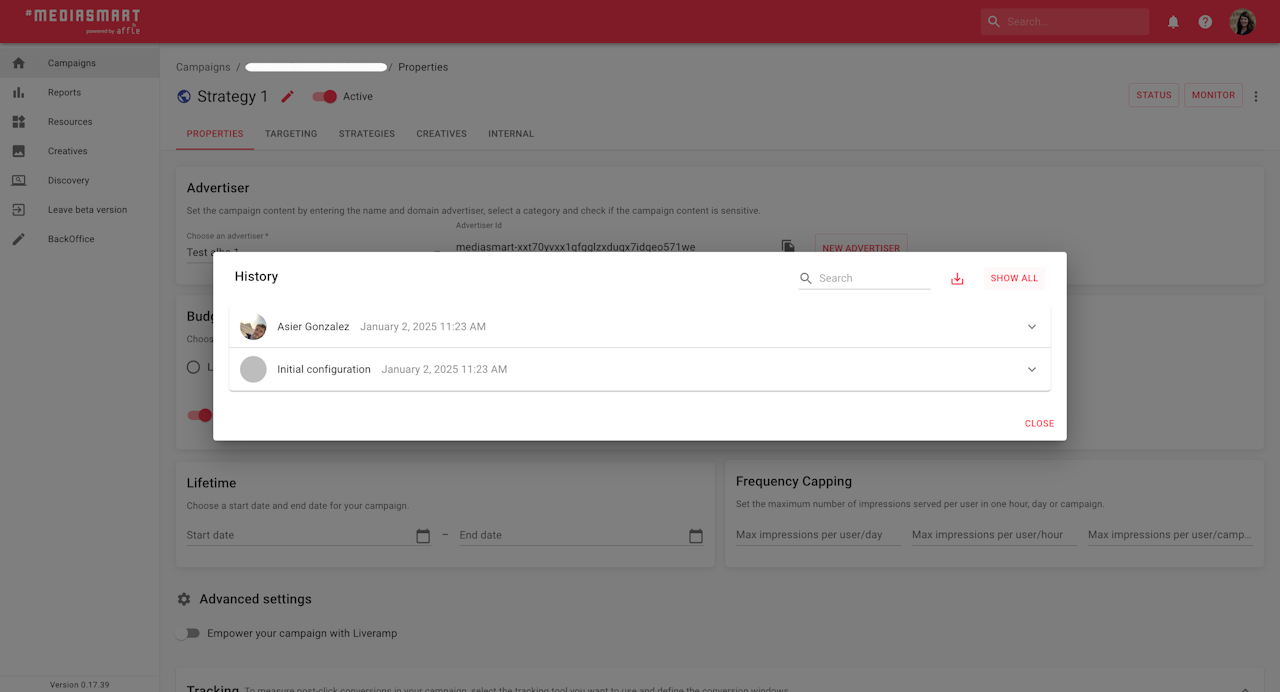
Task: Expand the Asier Gonzalez history entry
Action: point(1032,327)
